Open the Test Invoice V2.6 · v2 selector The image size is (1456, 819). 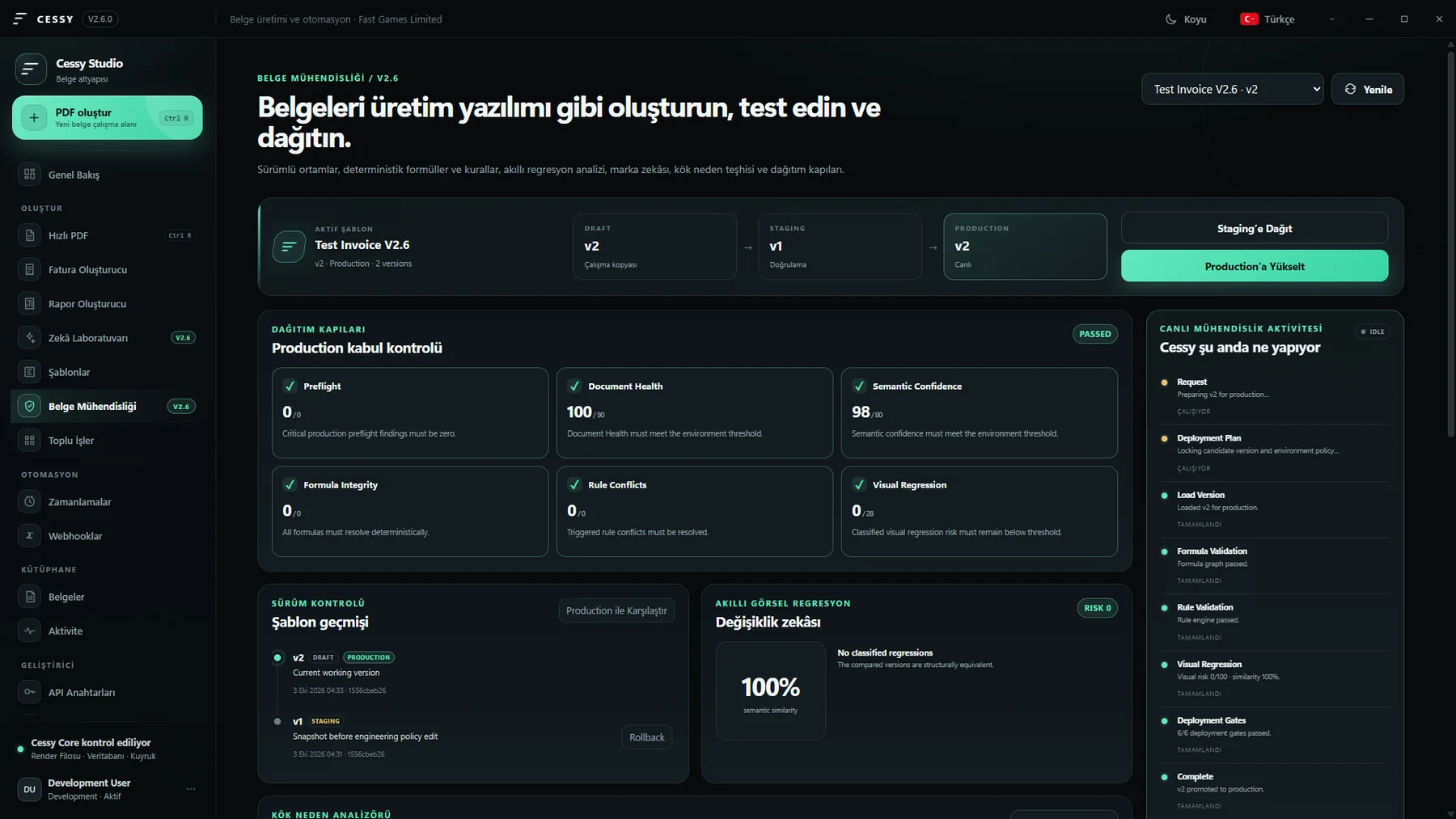coord(1232,89)
